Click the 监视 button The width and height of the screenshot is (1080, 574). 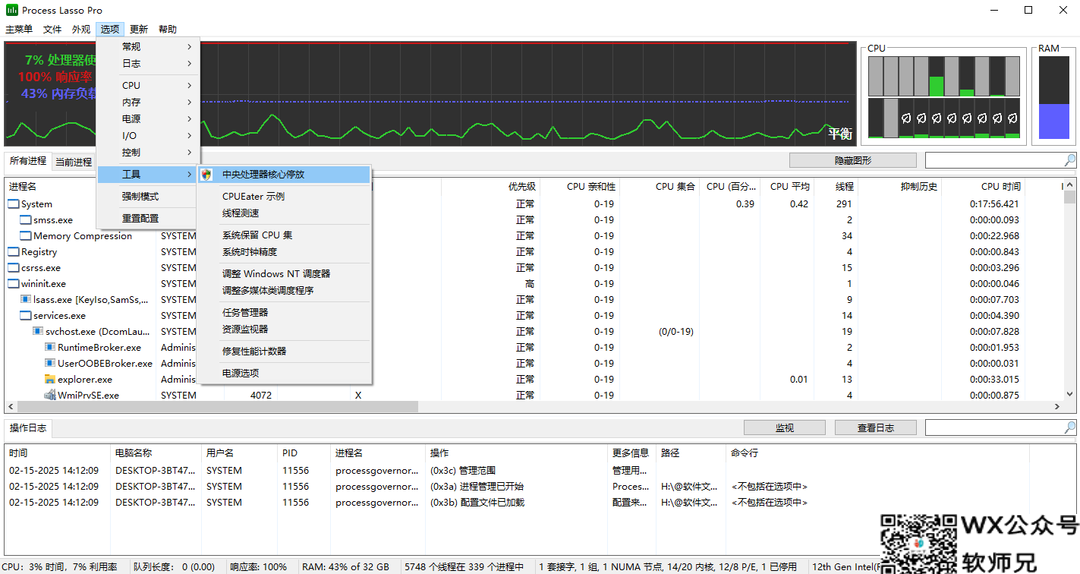tap(785, 428)
